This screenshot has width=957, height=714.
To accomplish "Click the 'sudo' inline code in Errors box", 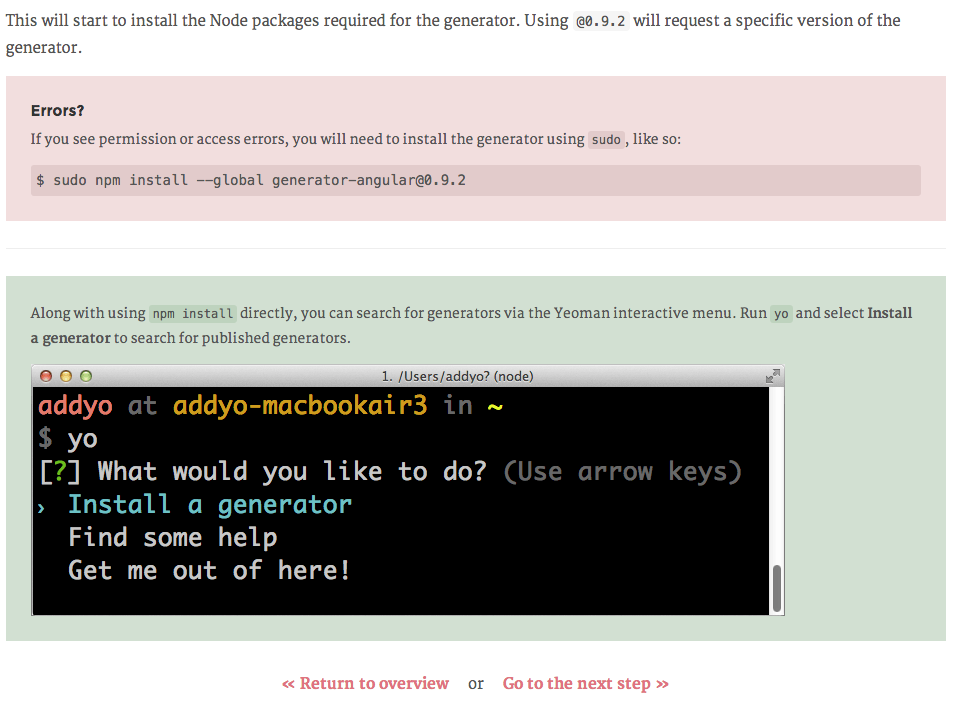I will pos(606,140).
